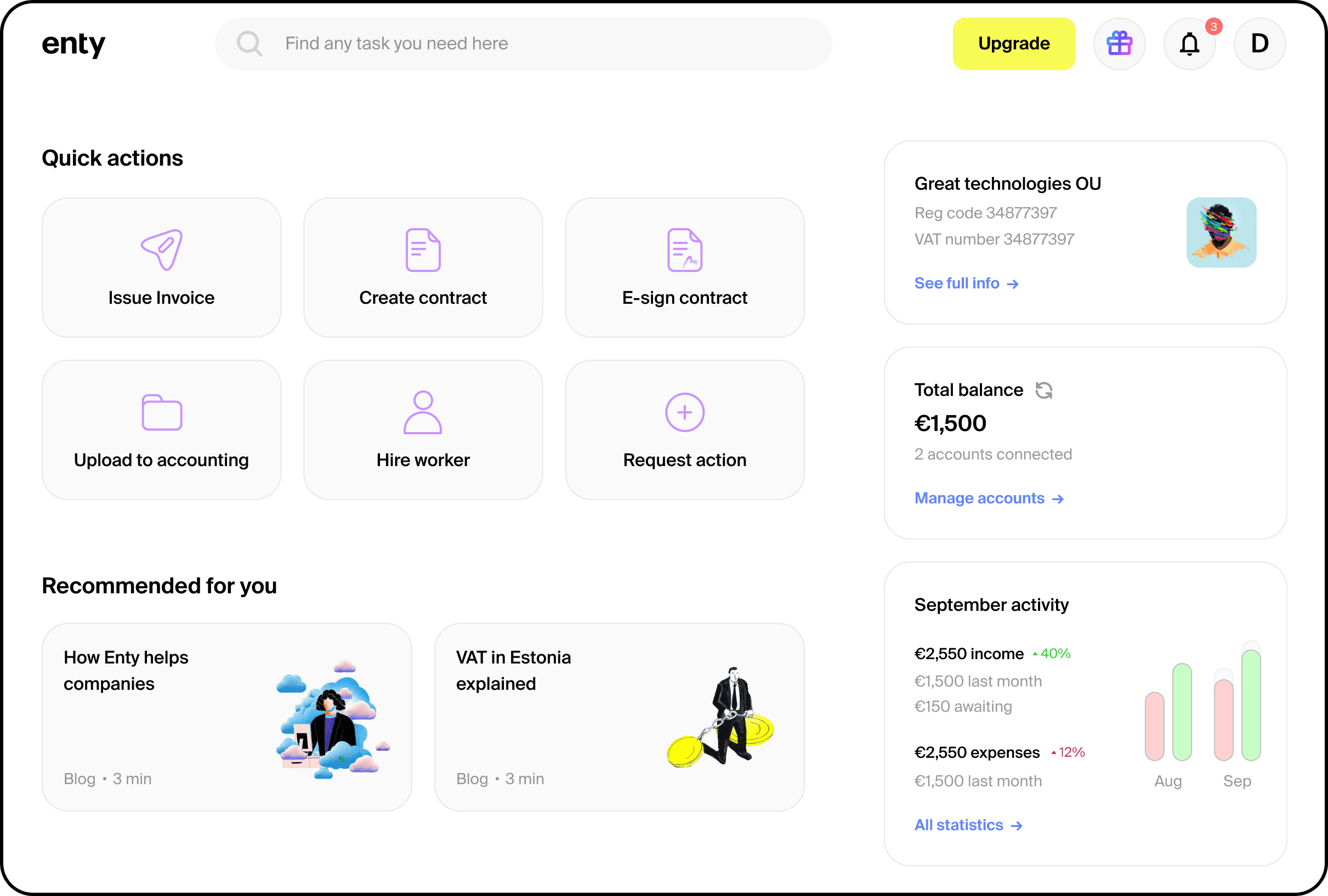The height and width of the screenshot is (896, 1328).
Task: Click the Issue Invoice paper plane icon
Action: [x=162, y=249]
